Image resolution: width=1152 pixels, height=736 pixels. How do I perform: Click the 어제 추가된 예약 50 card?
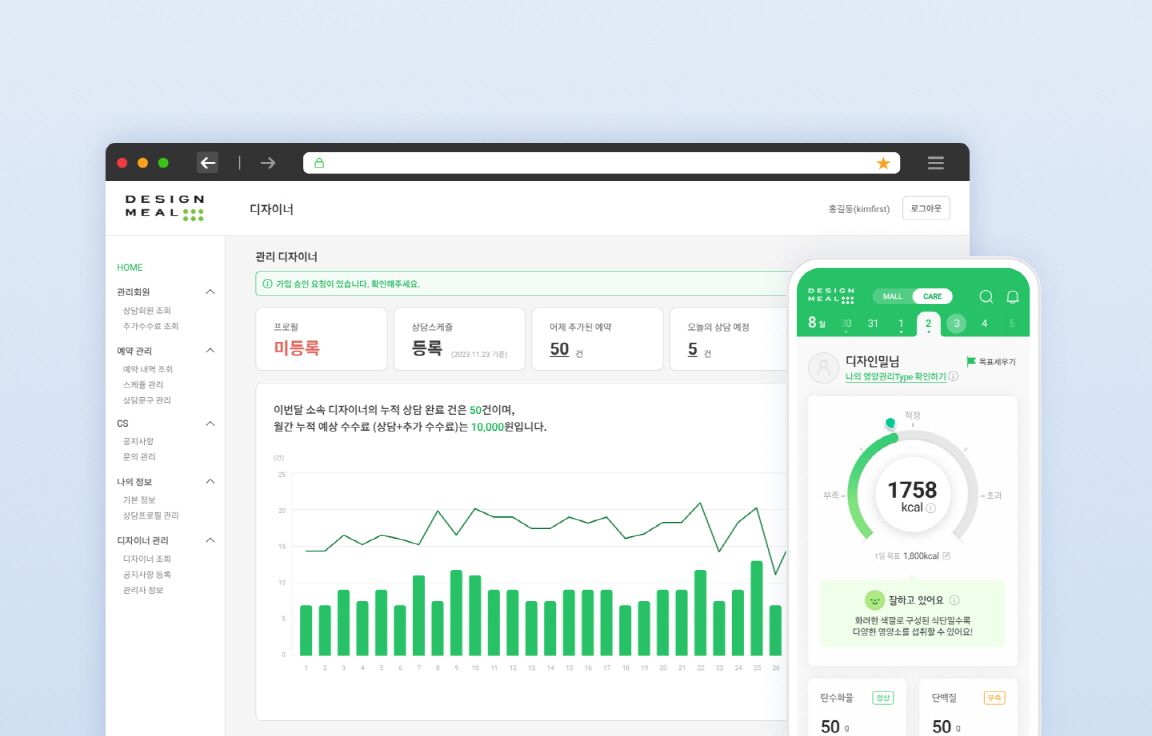(x=597, y=339)
